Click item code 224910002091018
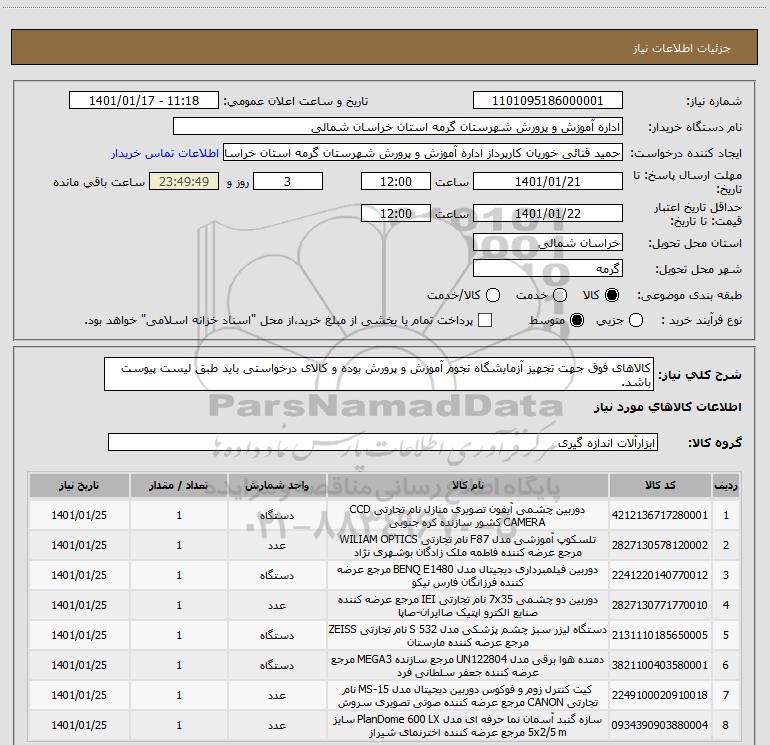 click(660, 695)
